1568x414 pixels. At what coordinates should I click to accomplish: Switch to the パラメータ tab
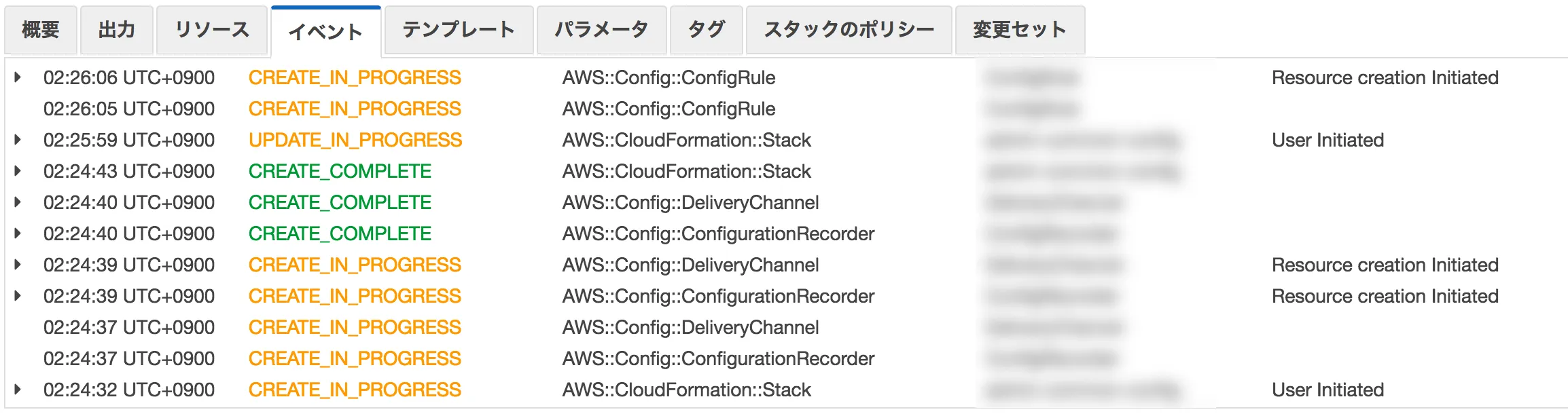[601, 29]
